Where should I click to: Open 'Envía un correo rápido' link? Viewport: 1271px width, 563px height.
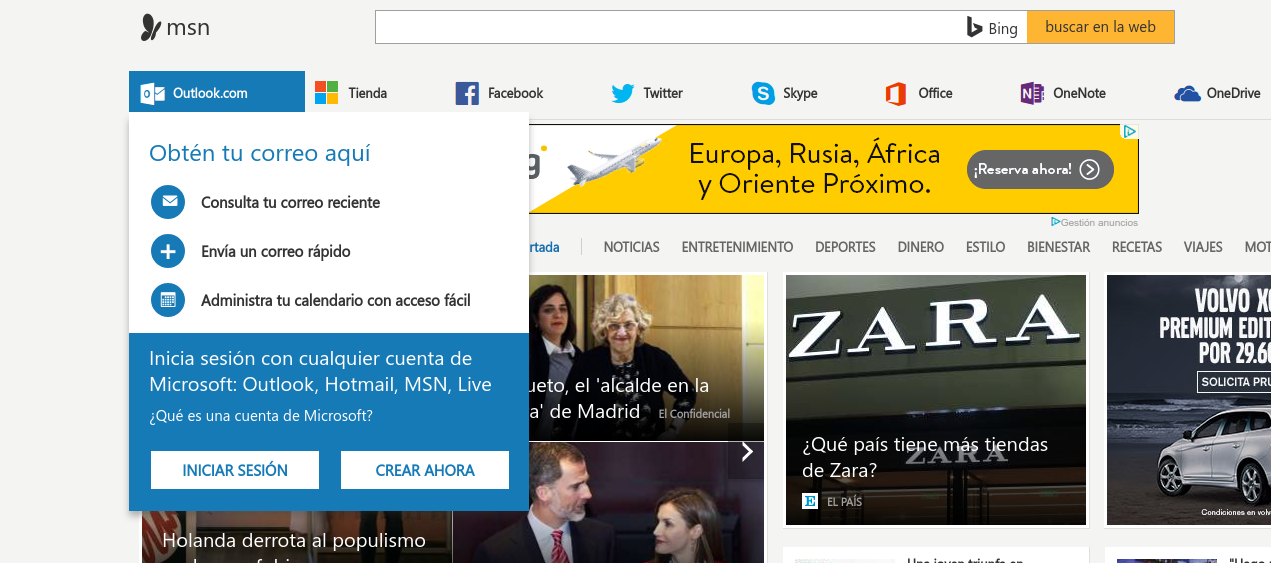pos(276,251)
